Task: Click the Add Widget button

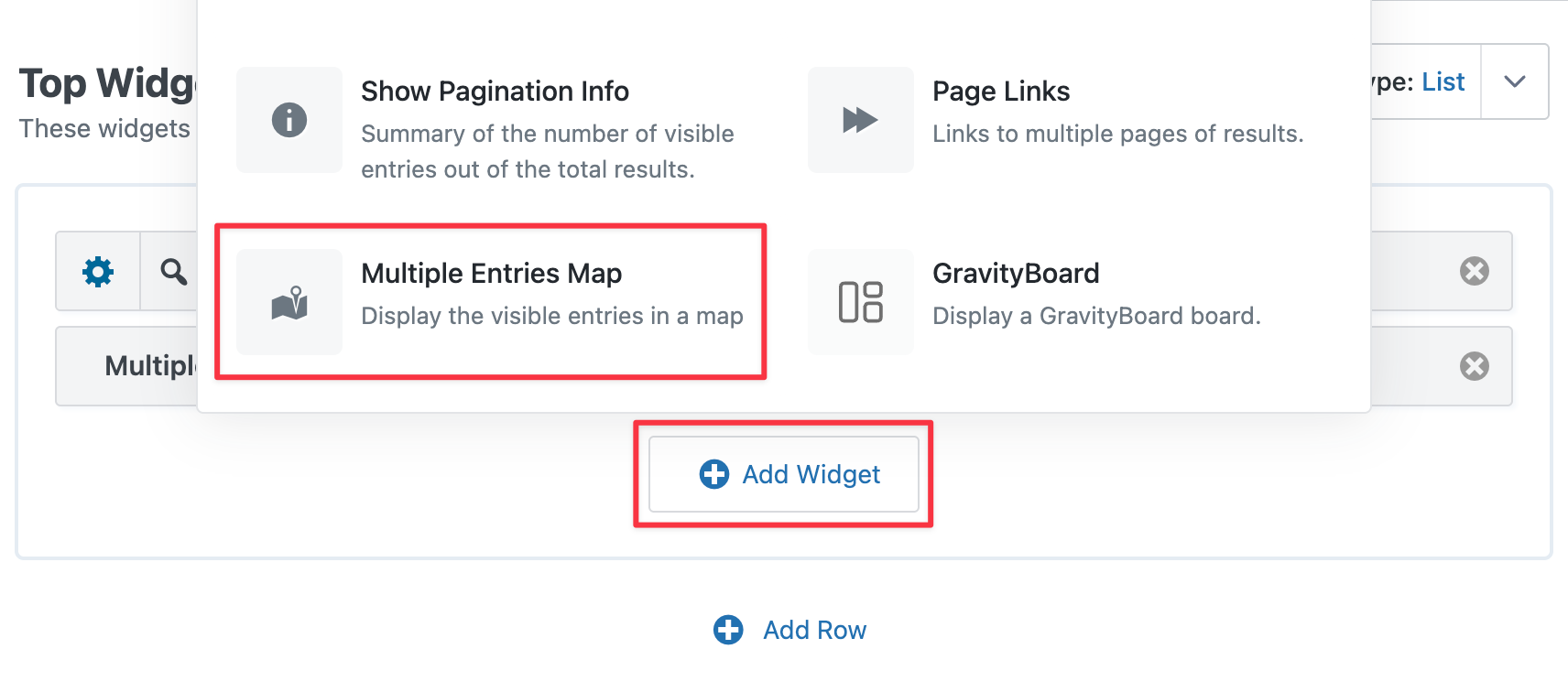Action: (784, 474)
